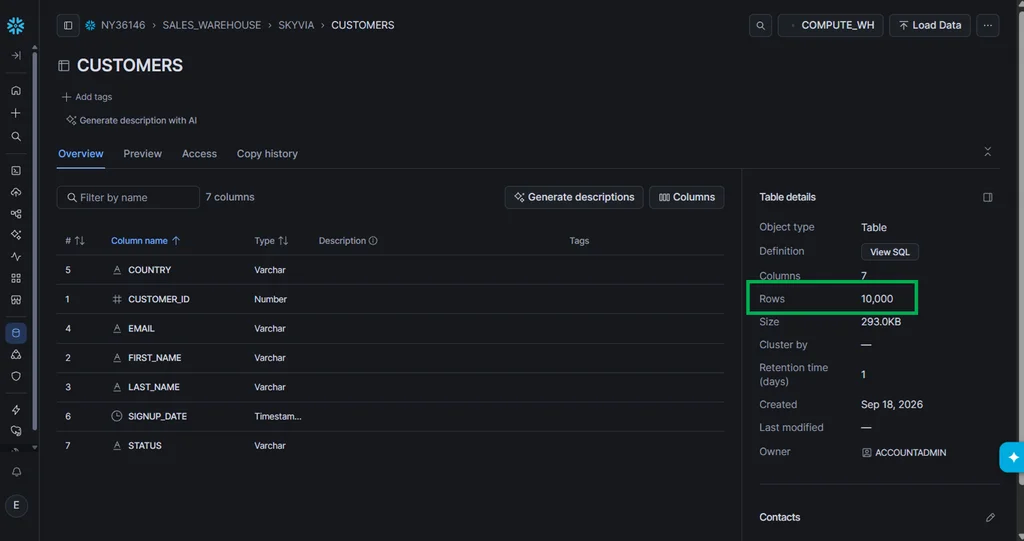
Task: Open the COMPUTE_WH warehouse selector
Action: click(831, 25)
